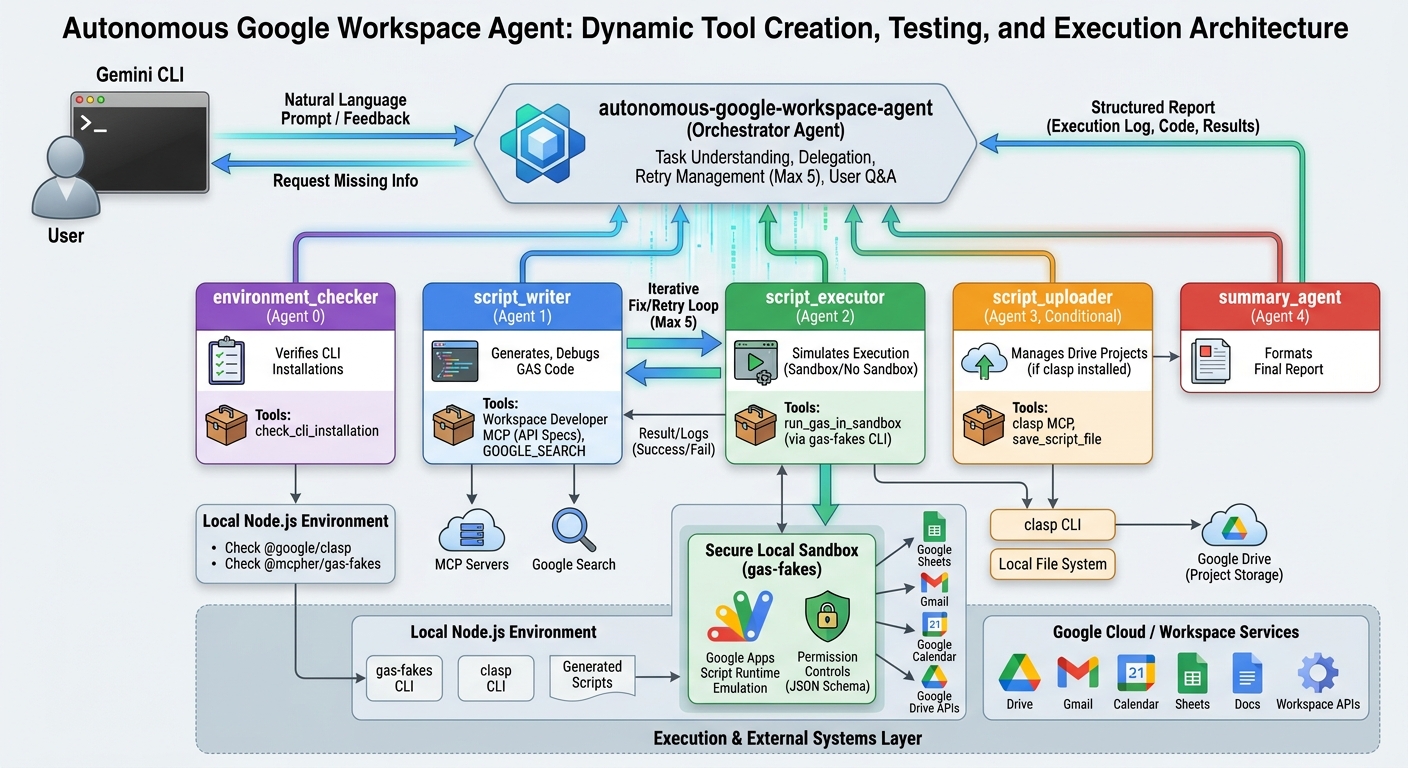Image resolution: width=1408 pixels, height=768 pixels.
Task: Click the clasp CLI box beside Local File System
Action: tap(1052, 525)
